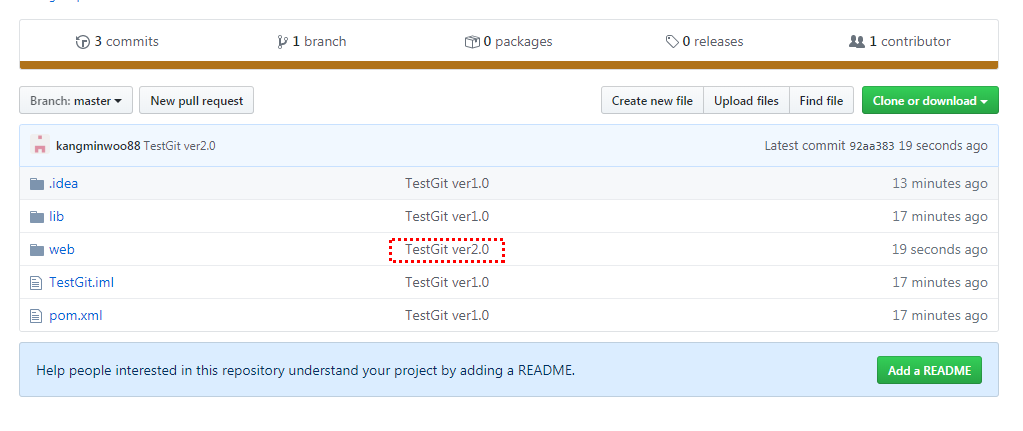The image size is (1023, 431).
Task: Click the TestGit ver1.0 commit message for lib
Action: (447, 216)
